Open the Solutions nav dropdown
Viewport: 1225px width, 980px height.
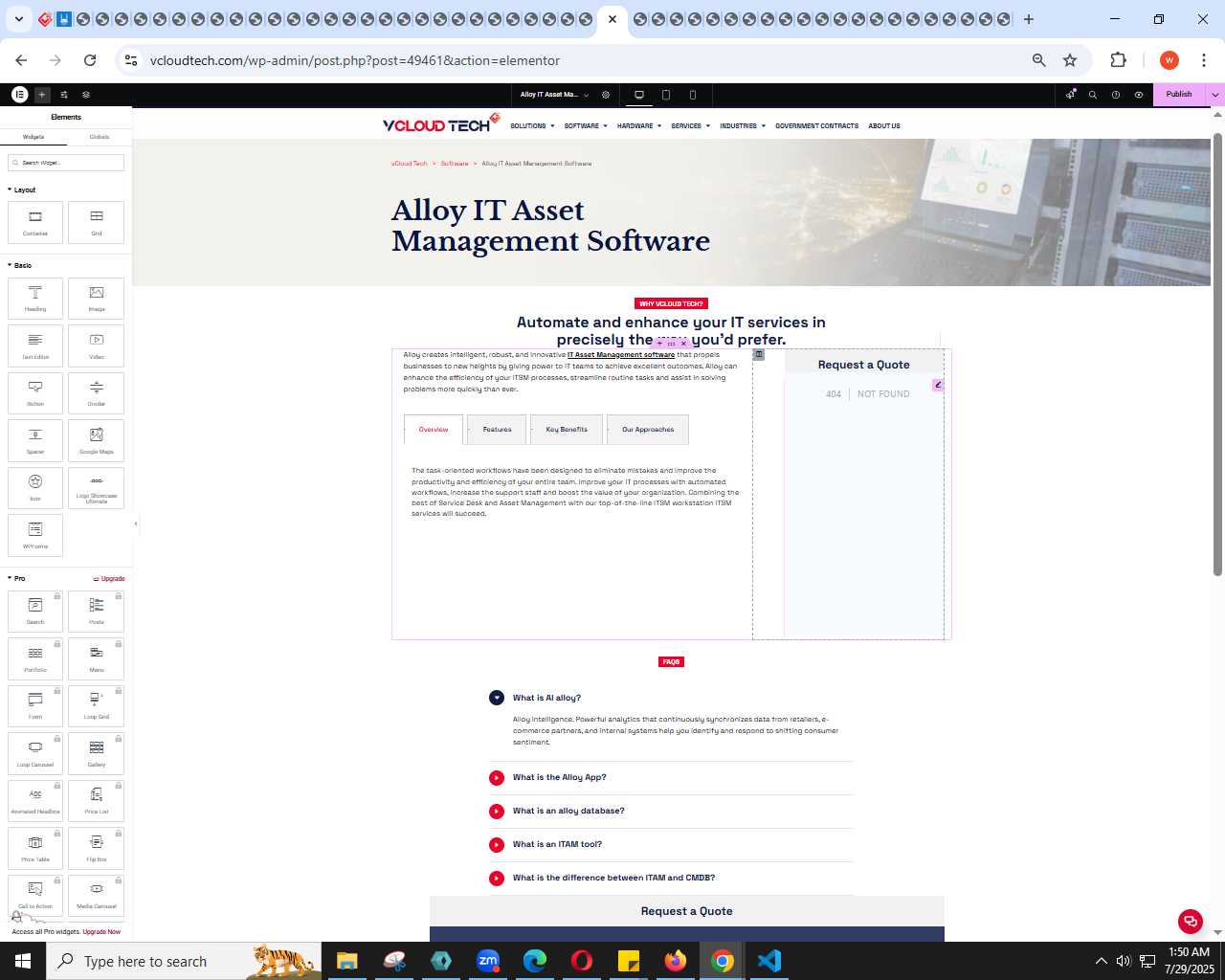click(532, 125)
